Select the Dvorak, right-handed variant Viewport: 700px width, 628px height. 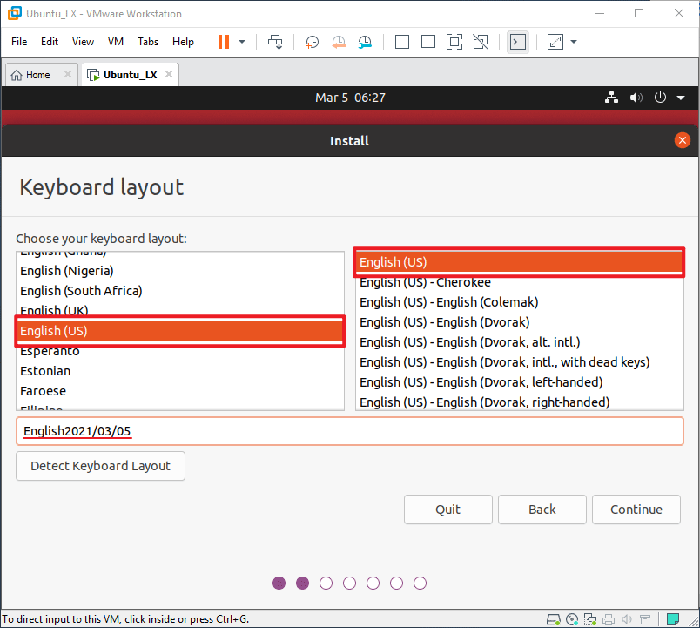(x=519, y=402)
